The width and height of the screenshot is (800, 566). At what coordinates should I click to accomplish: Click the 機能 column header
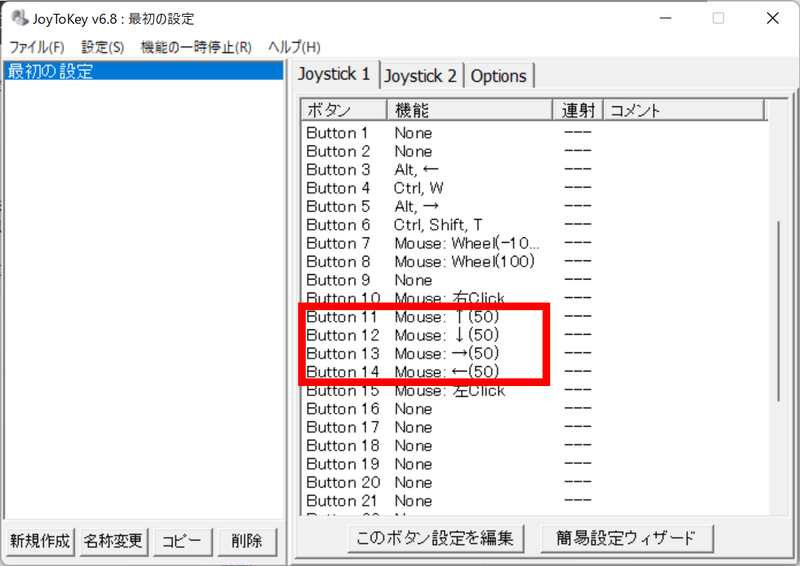470,110
